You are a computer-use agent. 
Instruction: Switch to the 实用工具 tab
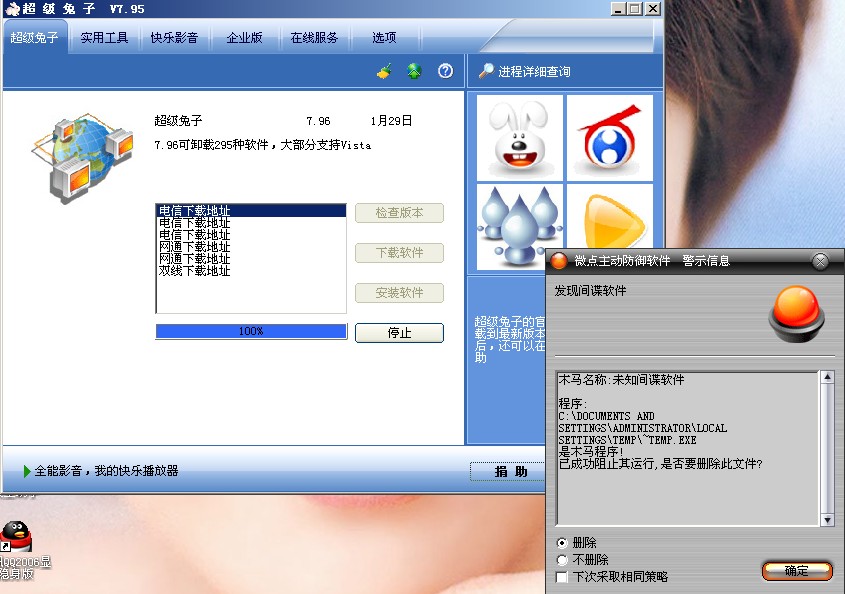click(x=104, y=37)
